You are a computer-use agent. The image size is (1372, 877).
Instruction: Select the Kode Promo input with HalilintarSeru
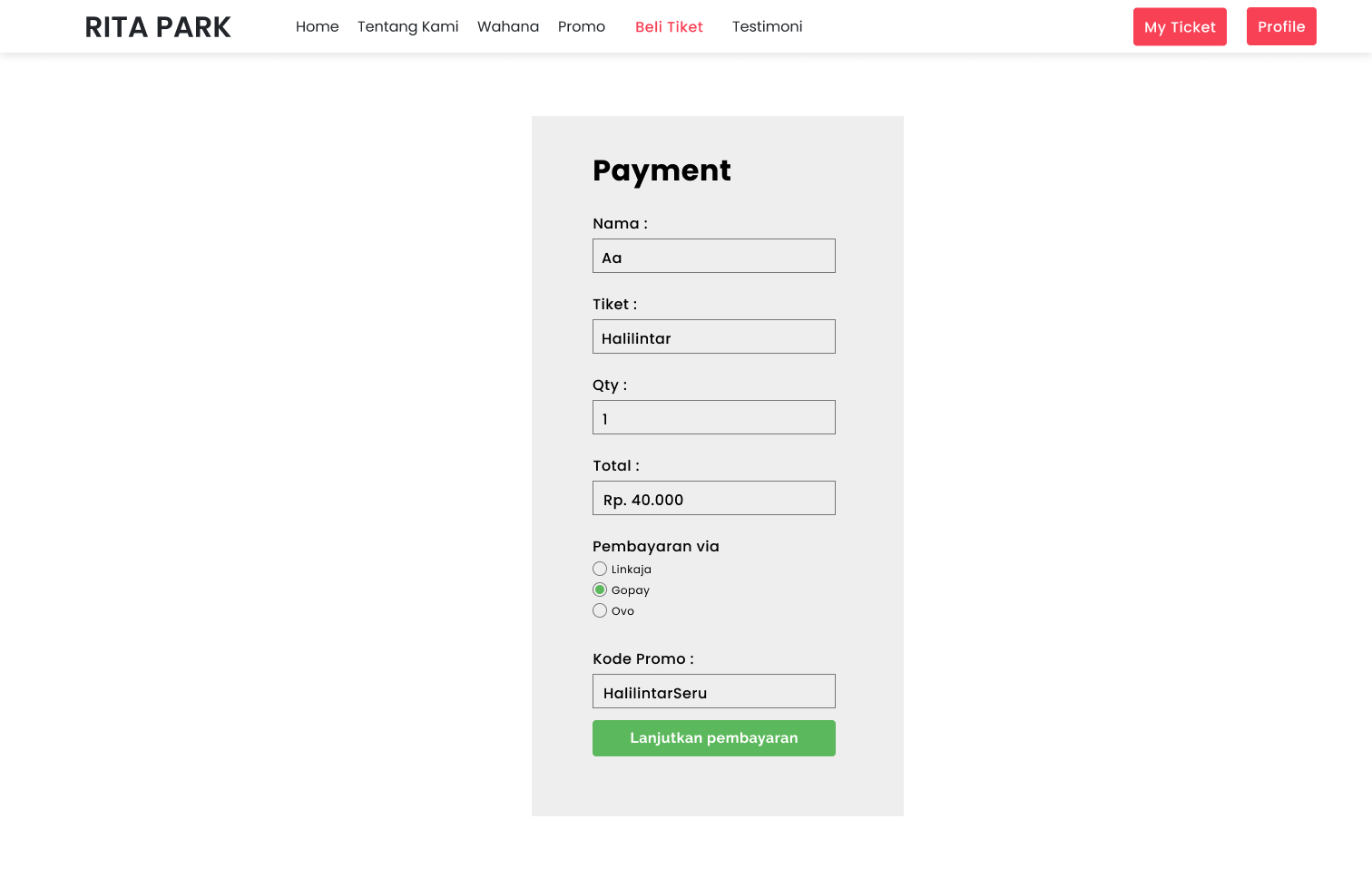[713, 690]
